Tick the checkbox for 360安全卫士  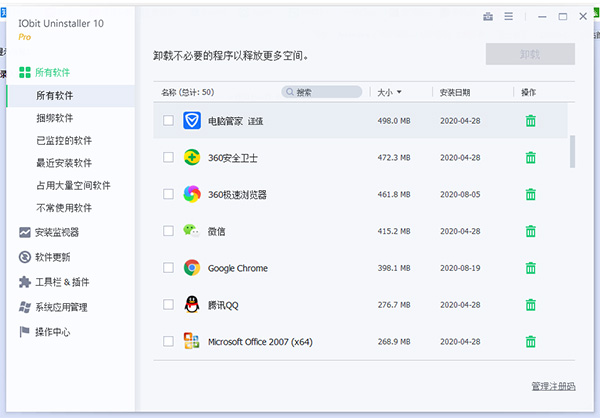(168, 157)
